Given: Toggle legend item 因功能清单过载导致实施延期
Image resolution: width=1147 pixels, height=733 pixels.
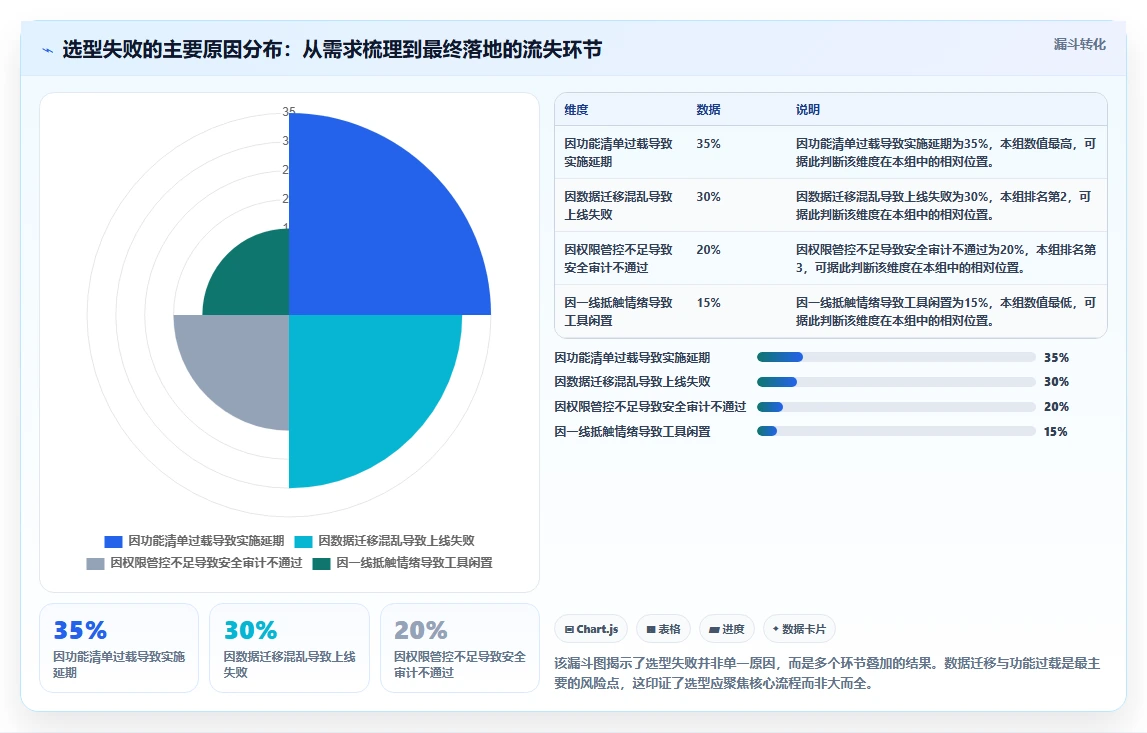Looking at the screenshot, I should point(194,541).
